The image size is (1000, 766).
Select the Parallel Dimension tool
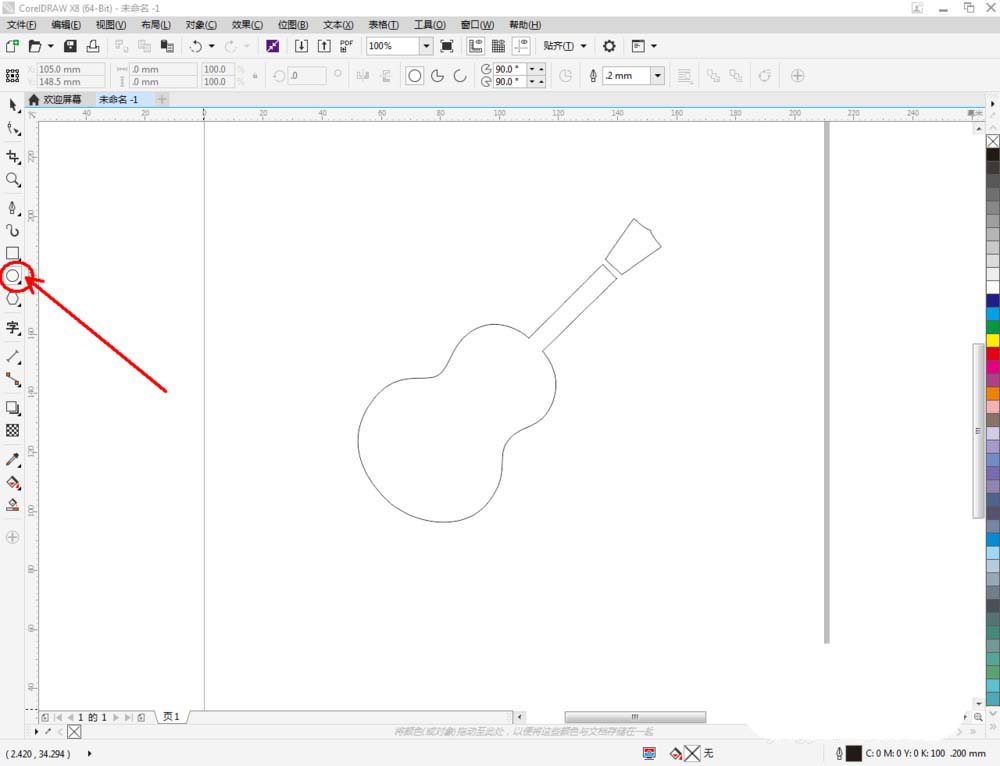pos(13,357)
